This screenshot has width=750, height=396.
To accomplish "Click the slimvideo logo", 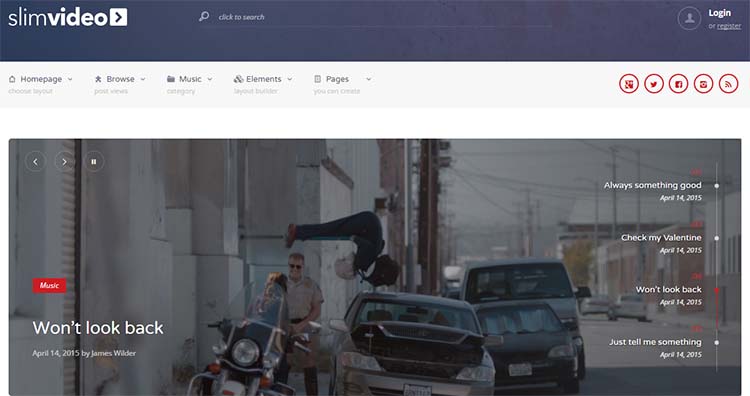I will tap(67, 17).
